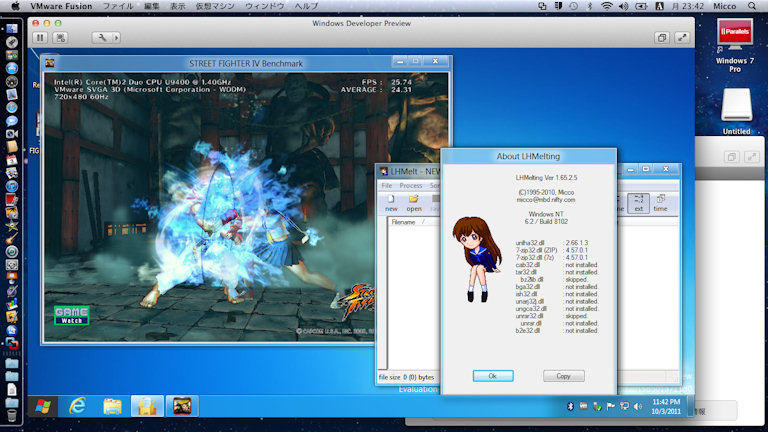Click the open archive icon in LHMelt toolbar
Image resolution: width=768 pixels, height=432 pixels.
coord(414,203)
